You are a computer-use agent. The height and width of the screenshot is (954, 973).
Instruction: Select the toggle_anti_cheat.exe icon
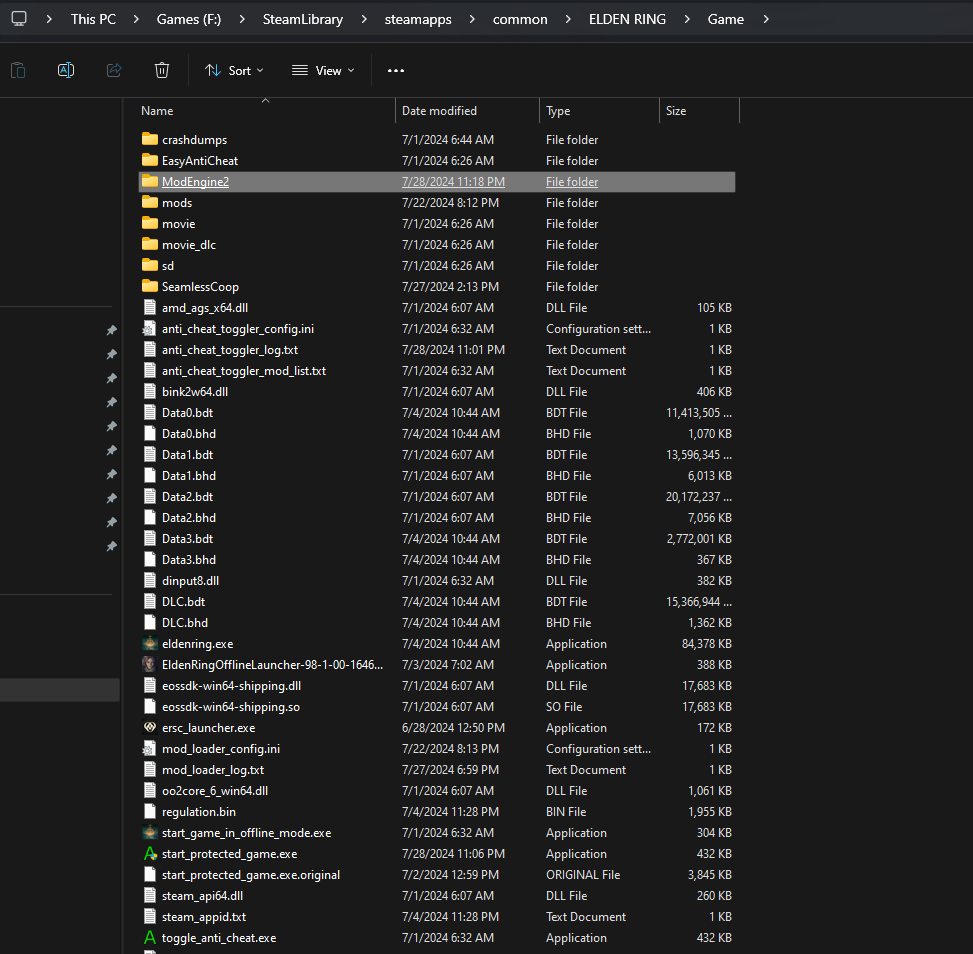tap(150, 937)
